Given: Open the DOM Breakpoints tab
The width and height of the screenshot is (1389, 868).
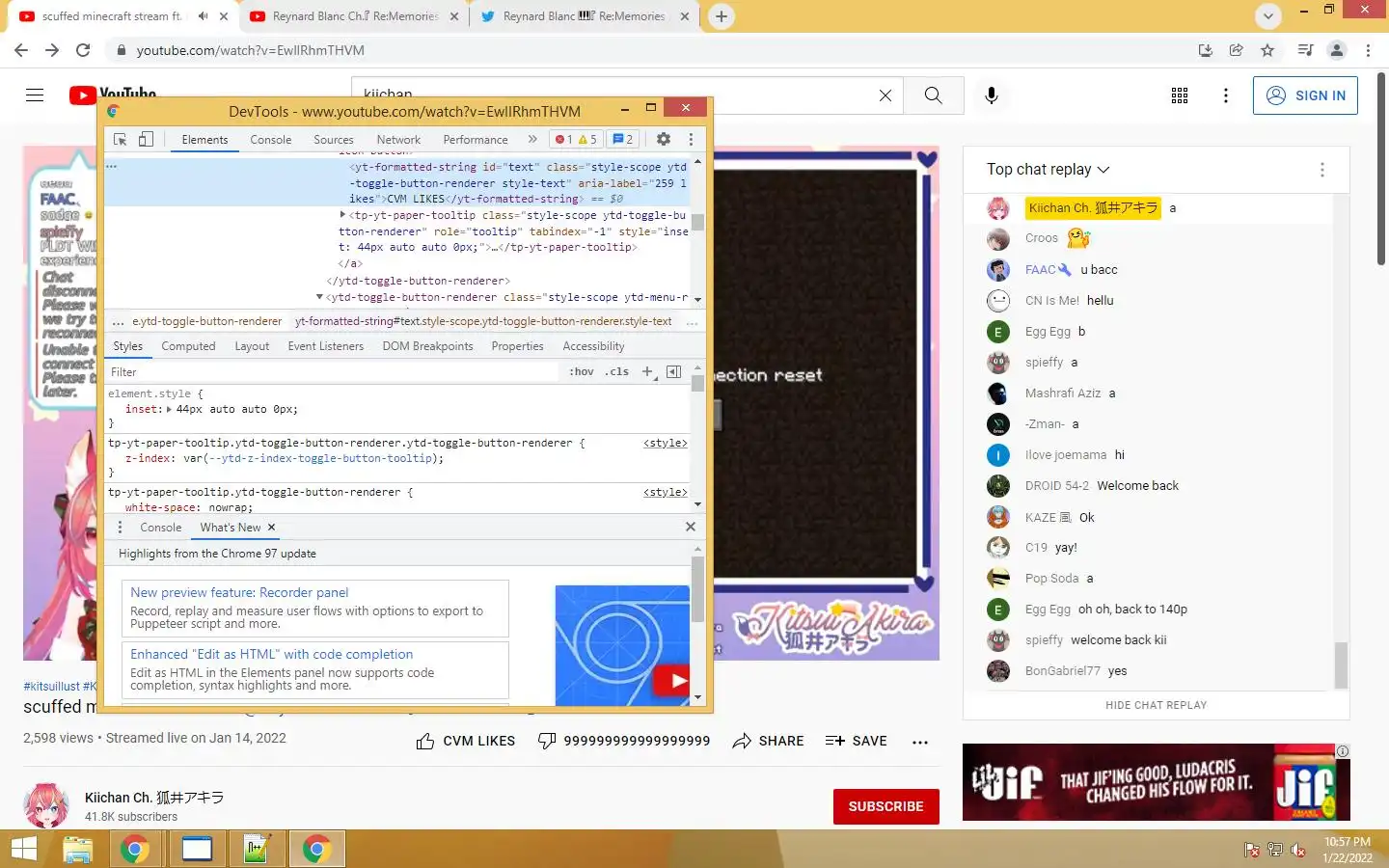Looking at the screenshot, I should coord(427,346).
